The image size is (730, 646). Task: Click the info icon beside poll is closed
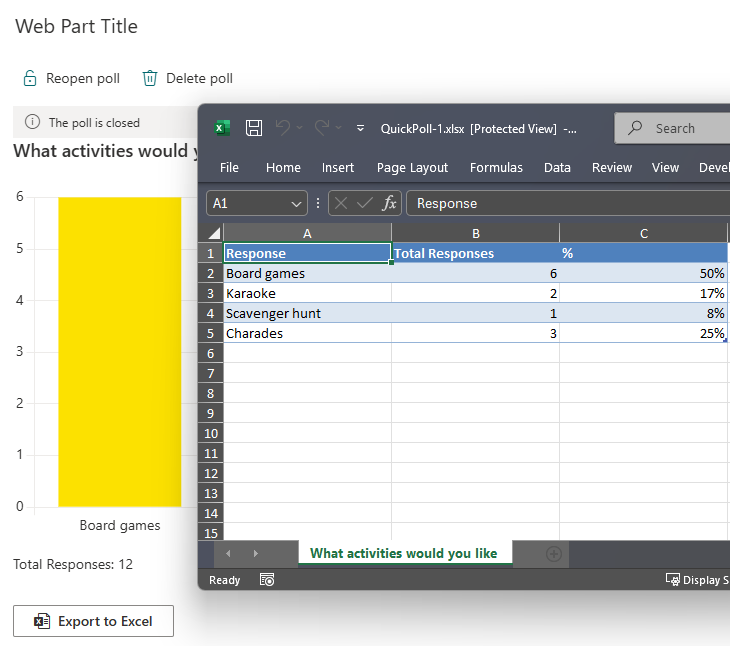(32, 122)
